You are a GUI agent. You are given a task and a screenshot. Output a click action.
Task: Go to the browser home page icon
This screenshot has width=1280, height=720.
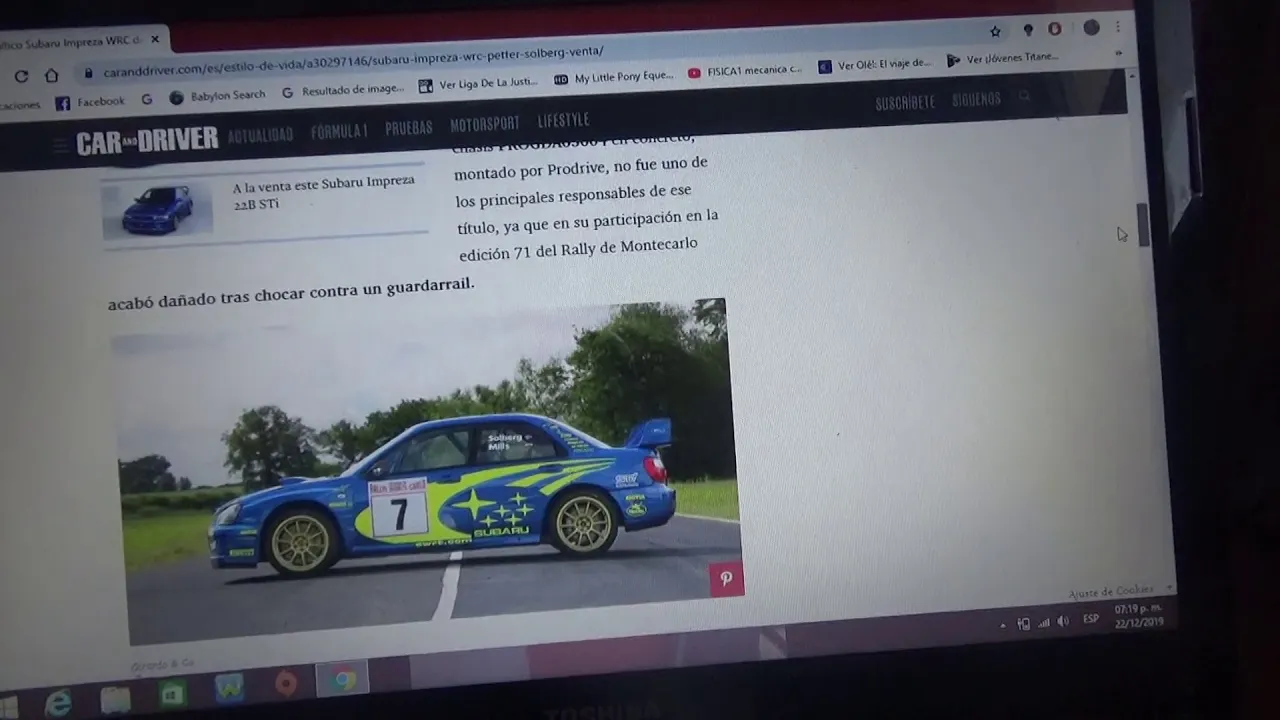pyautogui.click(x=51, y=75)
